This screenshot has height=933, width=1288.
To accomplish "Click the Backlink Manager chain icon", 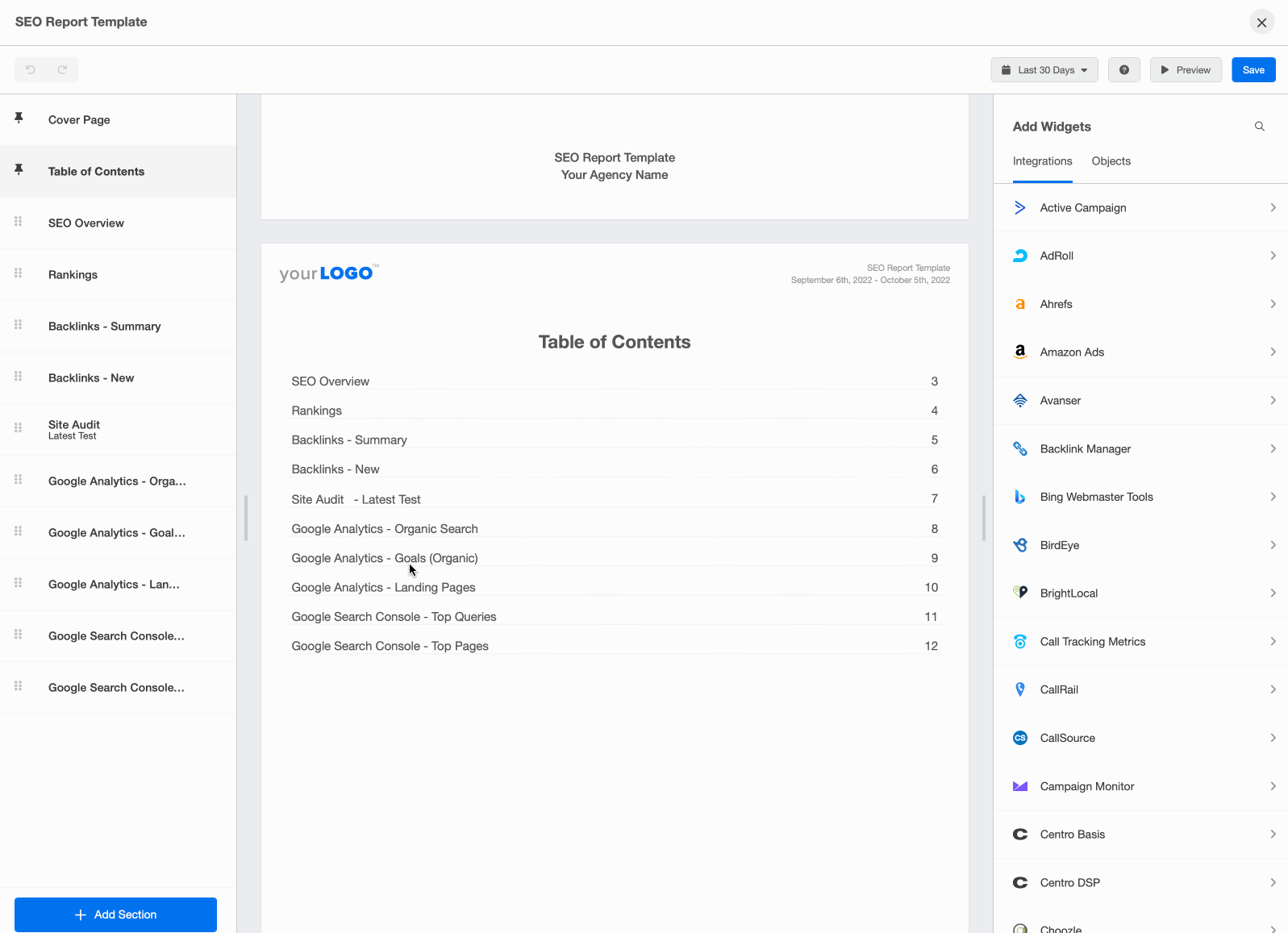I will pyautogui.click(x=1020, y=449).
